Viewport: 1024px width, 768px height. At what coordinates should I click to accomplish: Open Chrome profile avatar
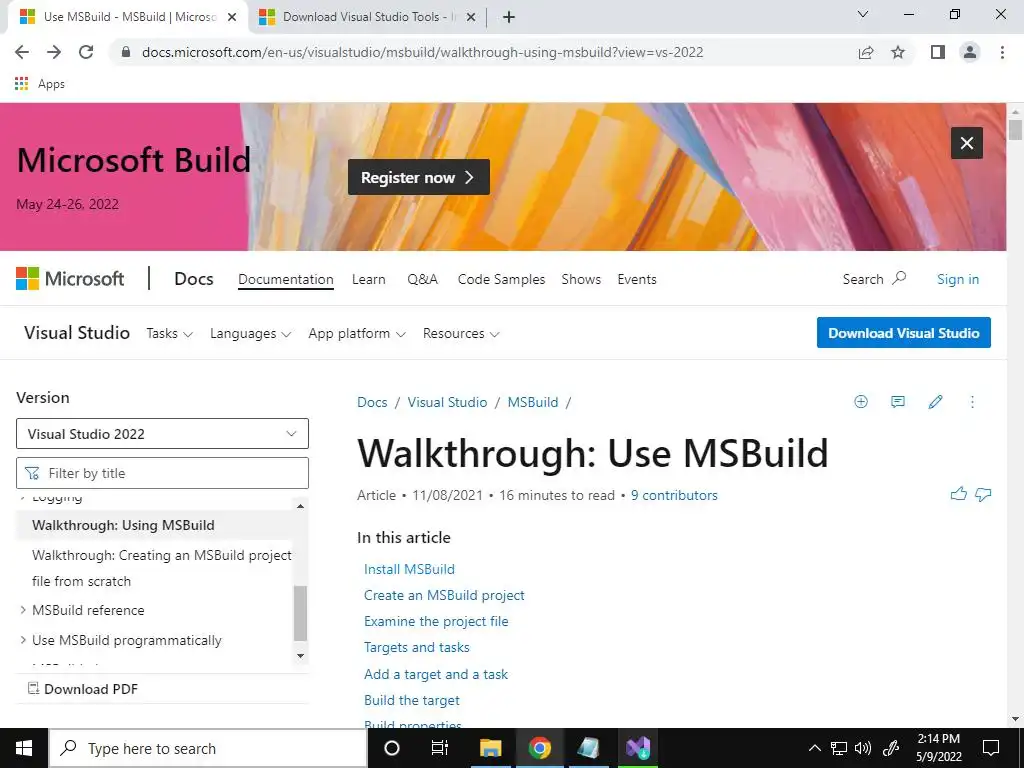tap(970, 52)
